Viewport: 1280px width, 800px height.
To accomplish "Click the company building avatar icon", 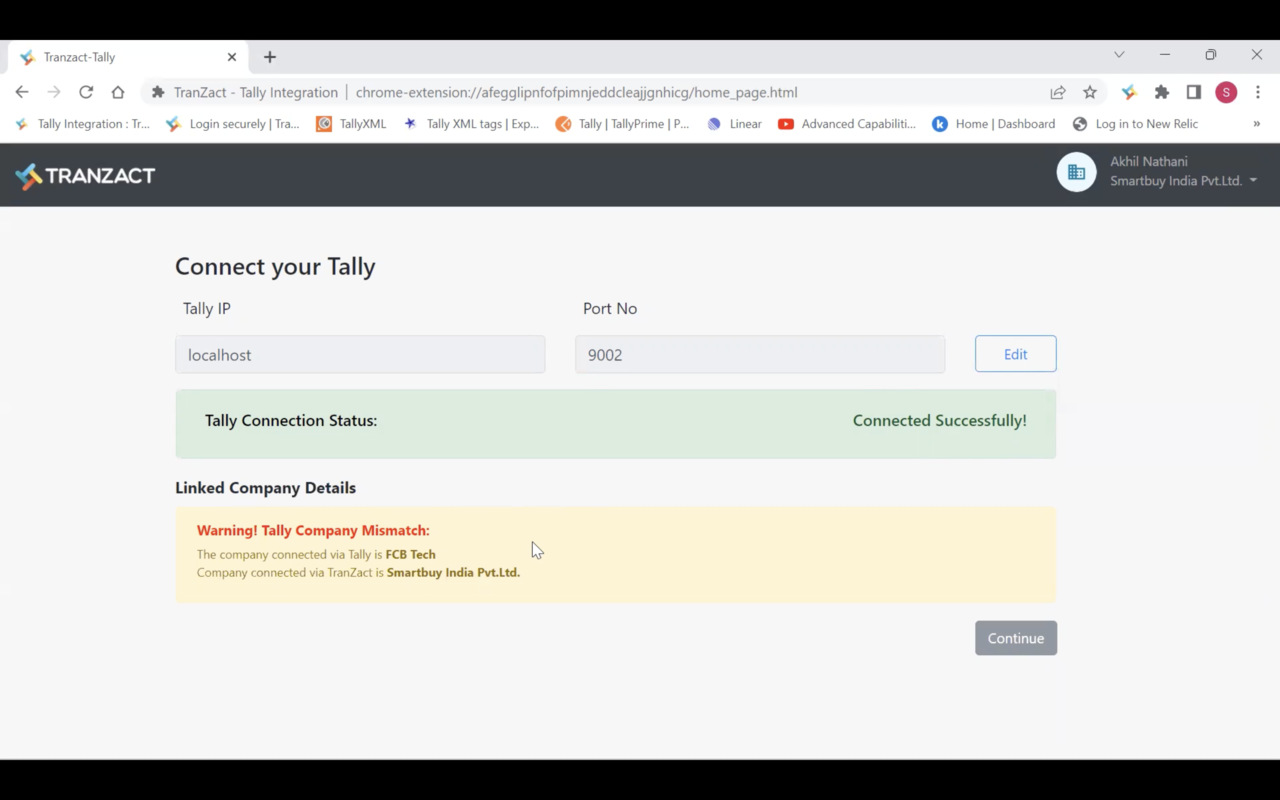I will (1076, 173).
